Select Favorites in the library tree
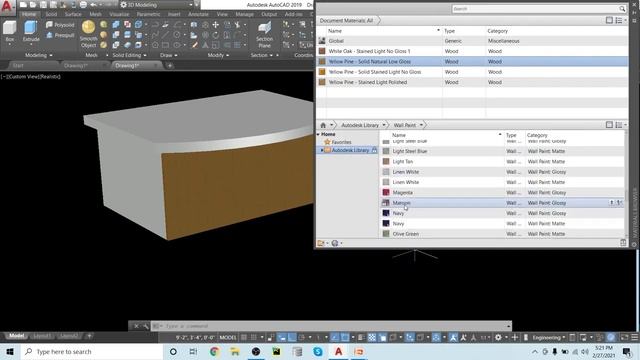The width and height of the screenshot is (640, 360). 341,142
